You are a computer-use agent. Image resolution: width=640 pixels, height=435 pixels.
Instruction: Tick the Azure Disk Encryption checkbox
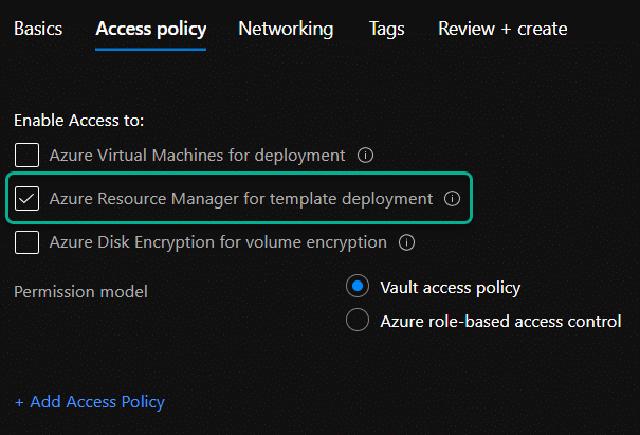coord(28,242)
